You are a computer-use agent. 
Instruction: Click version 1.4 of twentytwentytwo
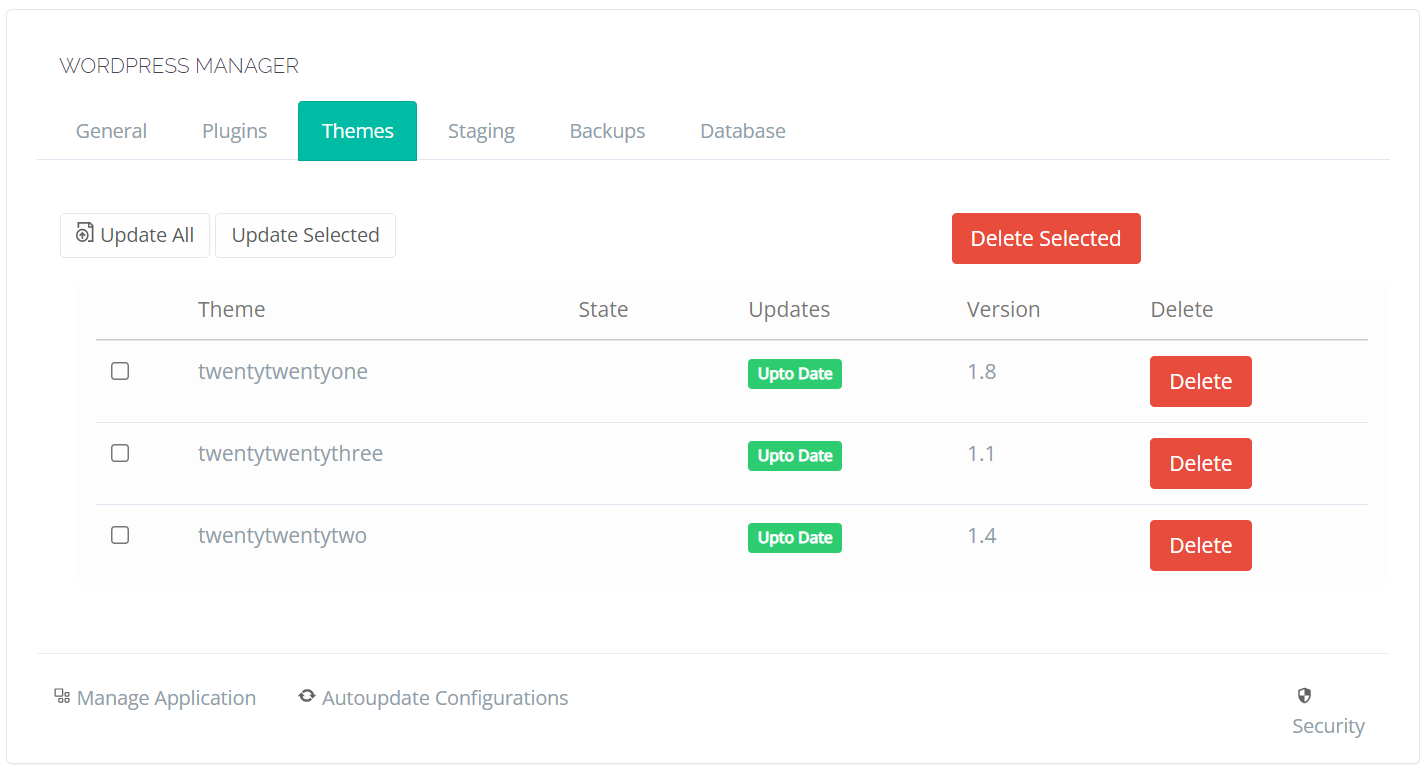click(982, 536)
